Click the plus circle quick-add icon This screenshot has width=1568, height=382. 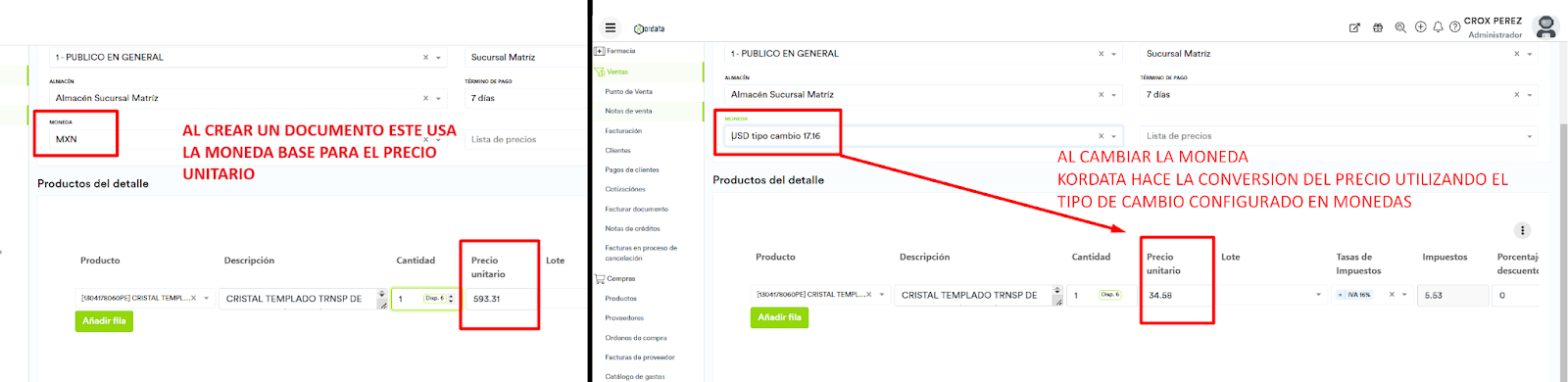pyautogui.click(x=1420, y=27)
